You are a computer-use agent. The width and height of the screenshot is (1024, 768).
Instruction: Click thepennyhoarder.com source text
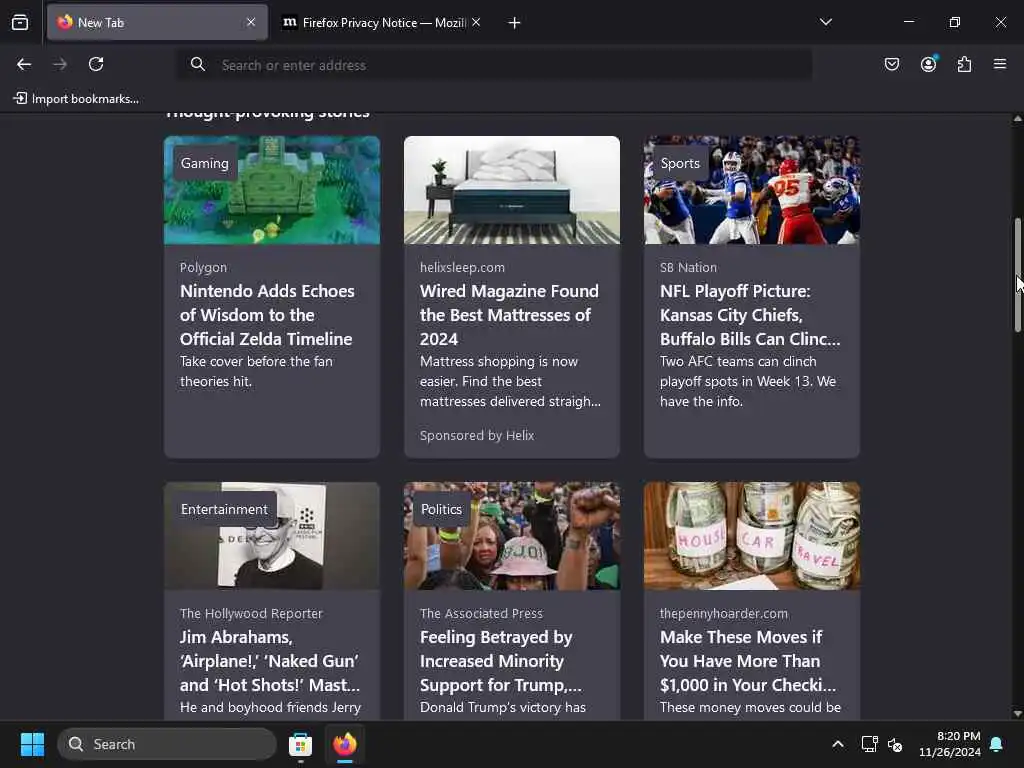(x=724, y=613)
